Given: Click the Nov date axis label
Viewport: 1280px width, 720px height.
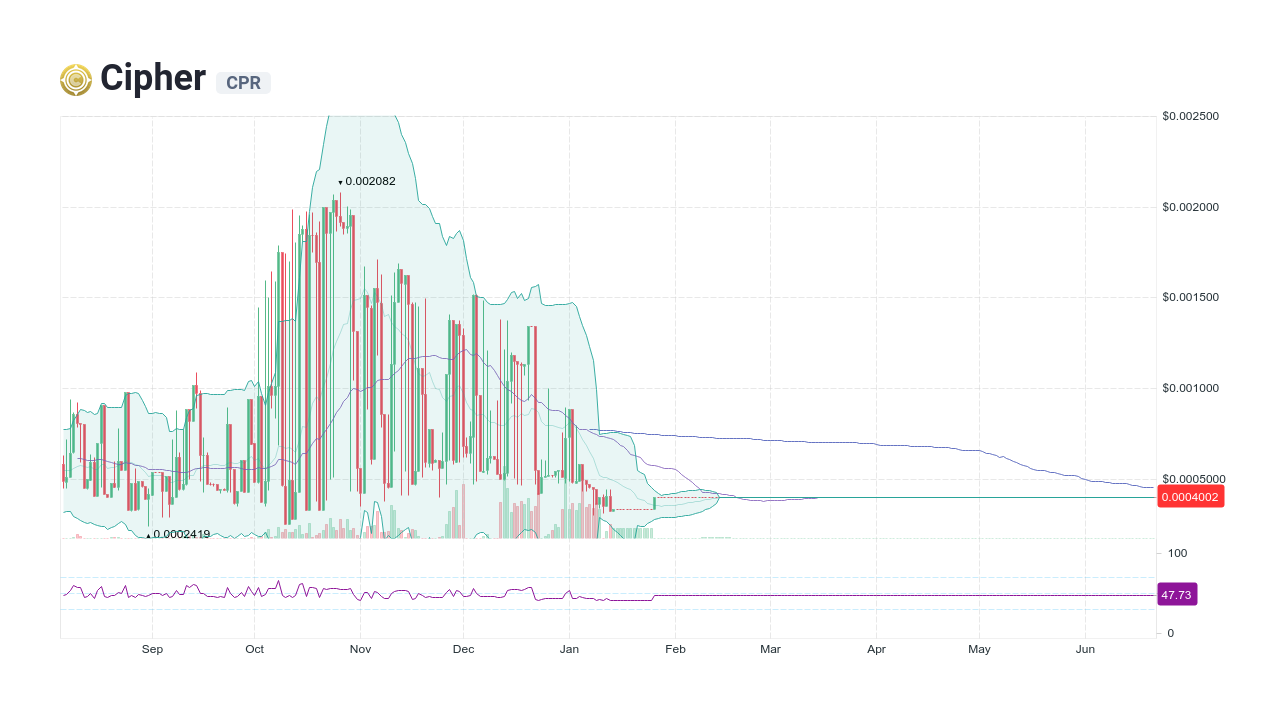Looking at the screenshot, I should pos(361,649).
